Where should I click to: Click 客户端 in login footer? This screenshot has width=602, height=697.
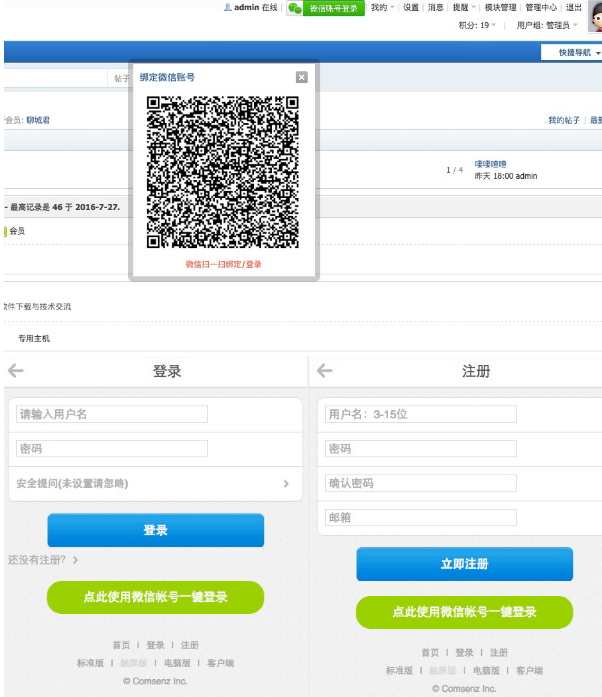(x=220, y=663)
